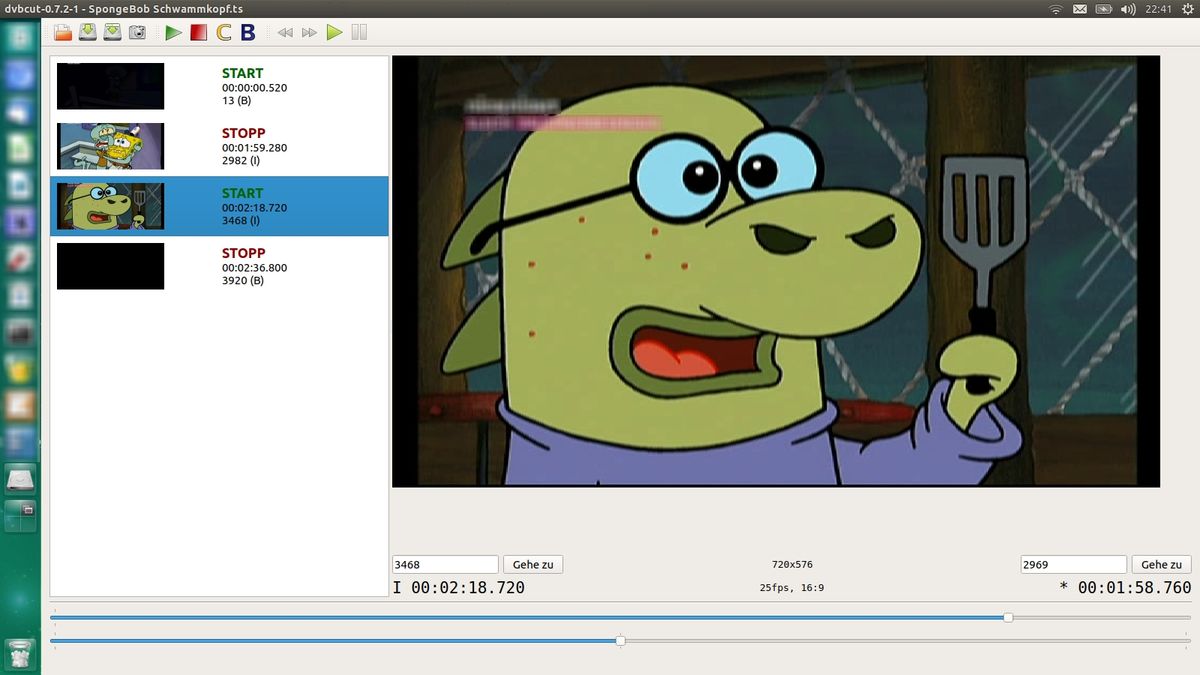Click the clock showing 22:41

[1159, 9]
